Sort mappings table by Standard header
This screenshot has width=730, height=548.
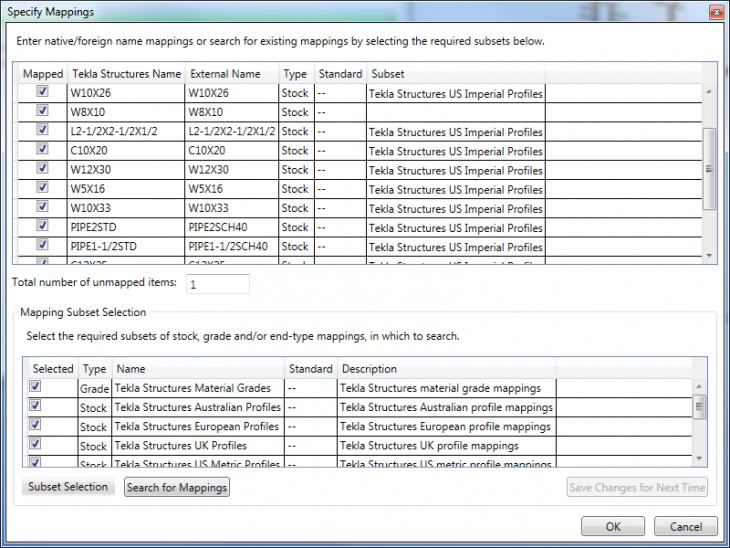coord(340,74)
